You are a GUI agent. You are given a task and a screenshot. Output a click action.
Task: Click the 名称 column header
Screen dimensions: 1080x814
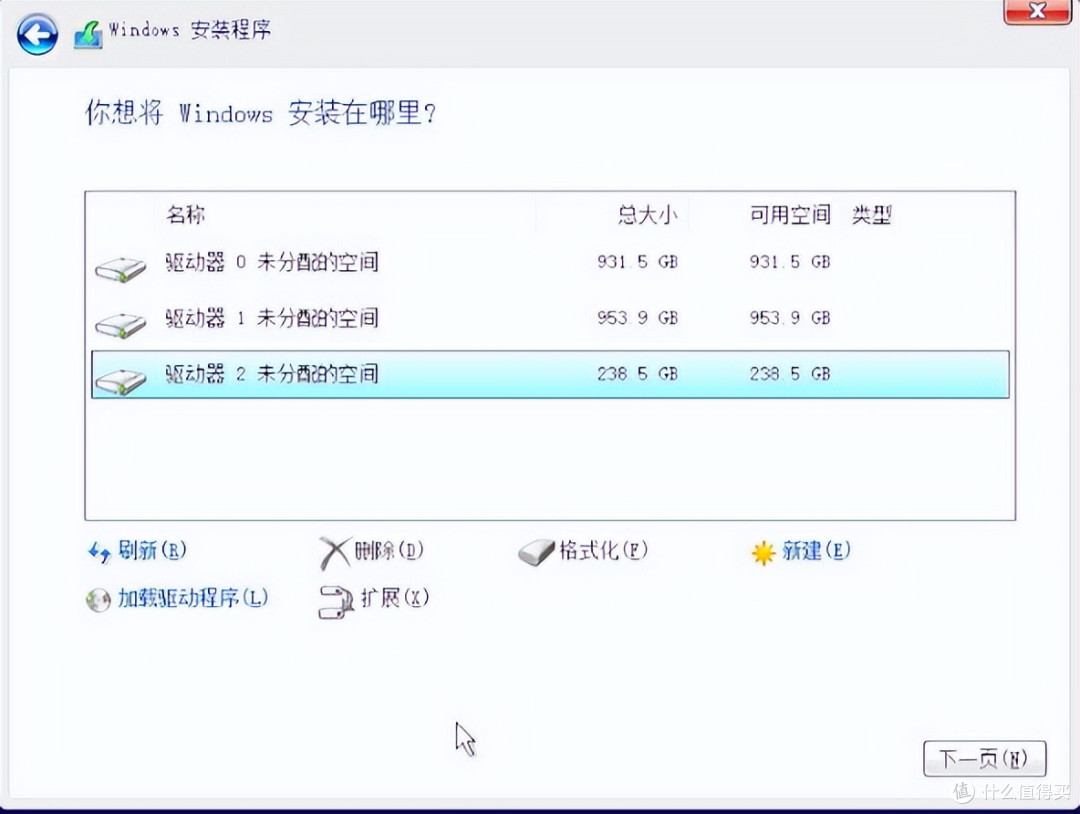click(x=186, y=215)
